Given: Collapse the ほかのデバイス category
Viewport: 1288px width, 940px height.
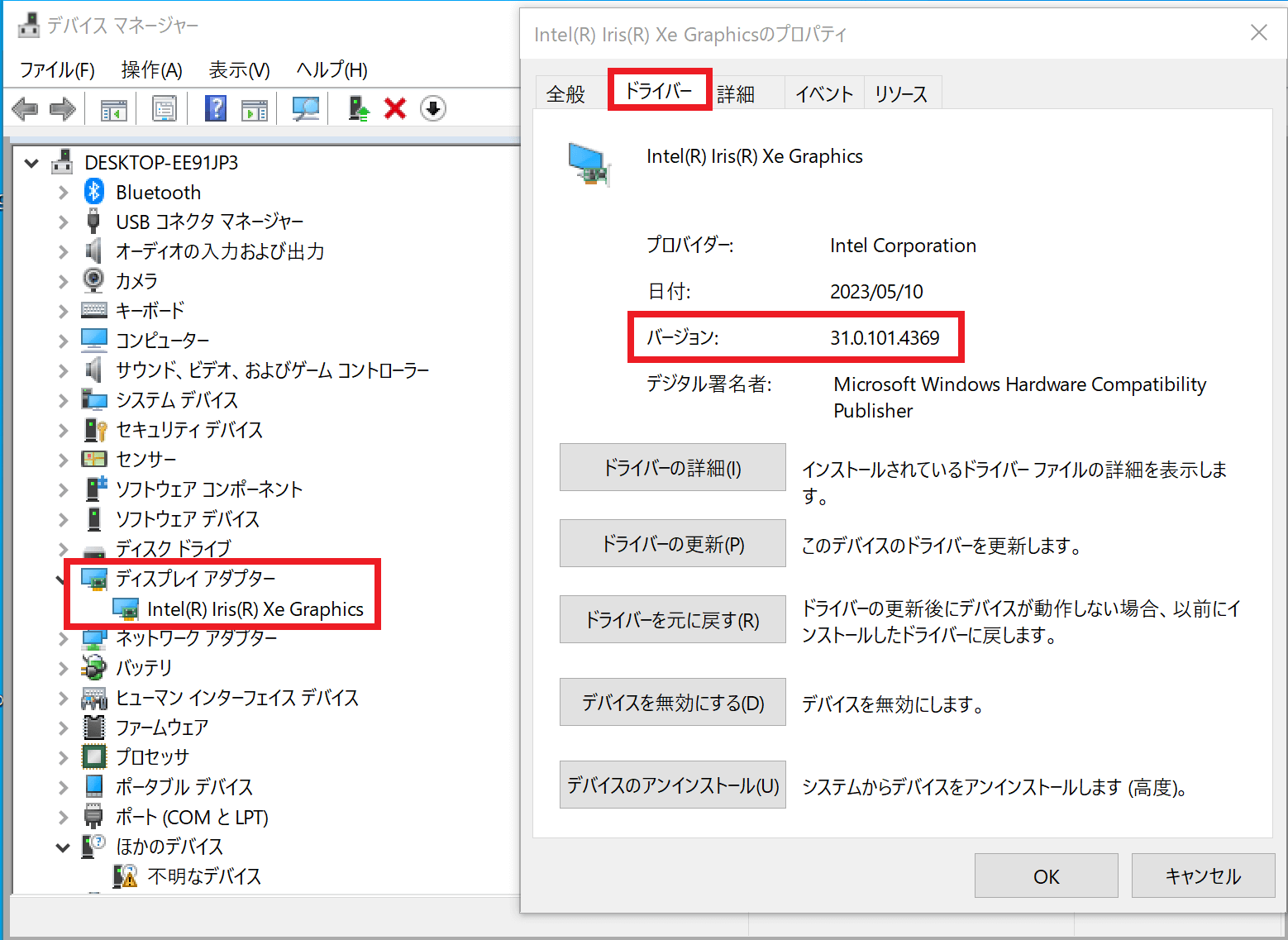Looking at the screenshot, I should 63,847.
